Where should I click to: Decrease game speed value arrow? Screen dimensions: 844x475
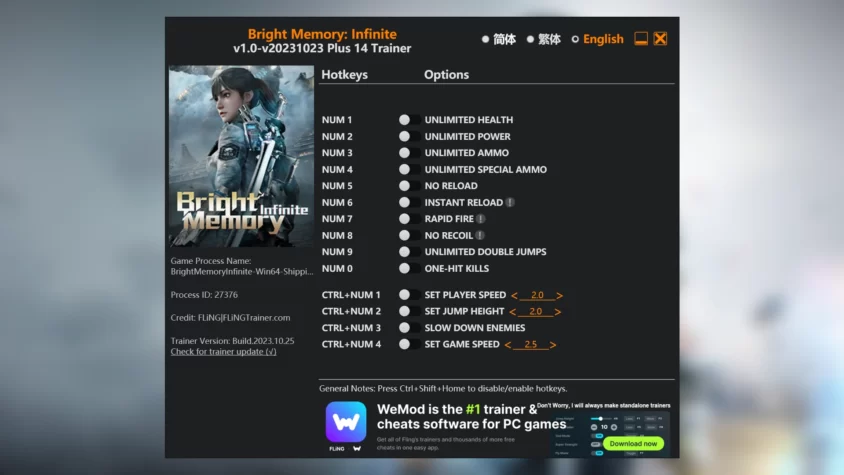508,345
